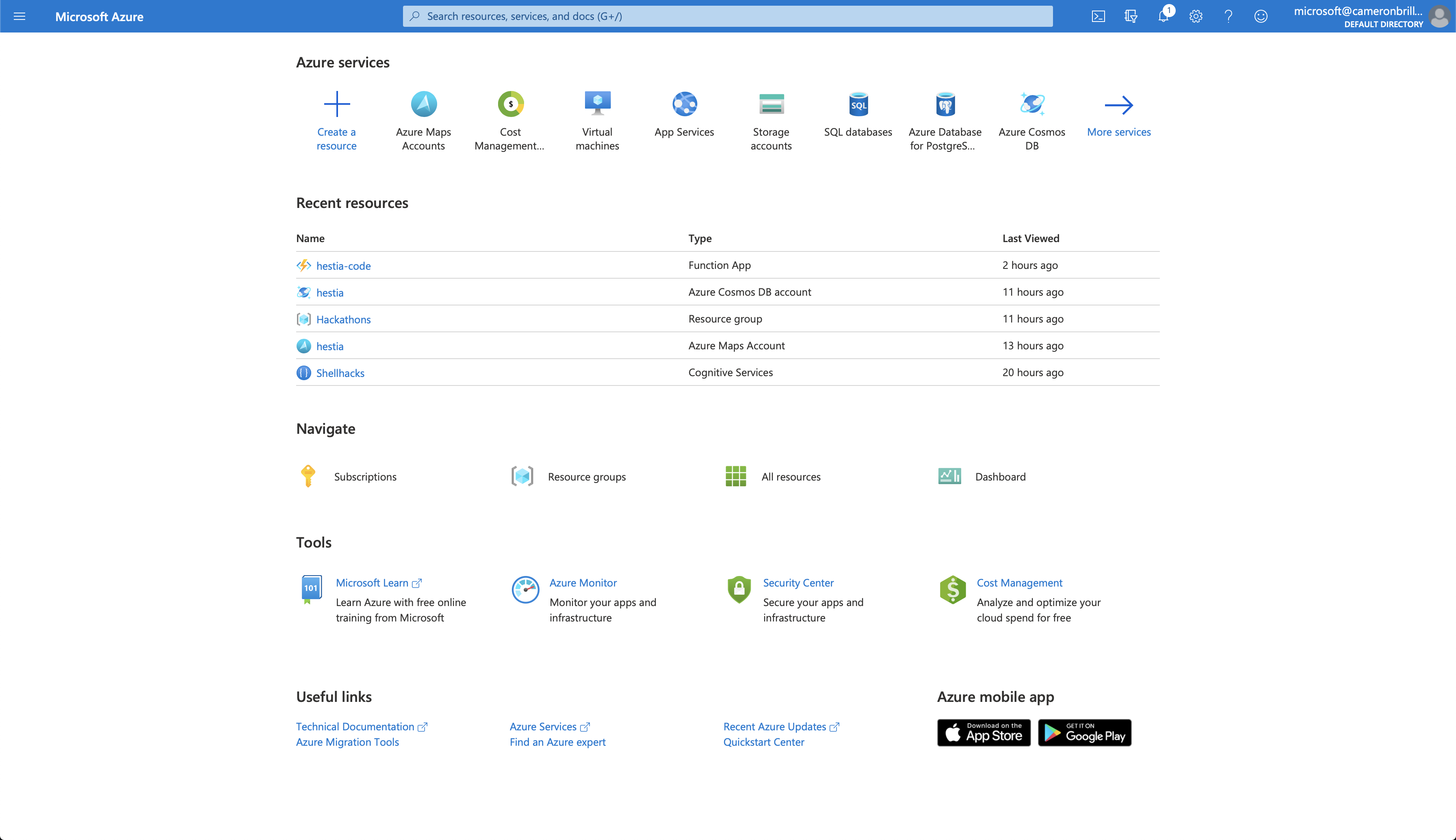The image size is (1456, 840).
Task: Click the Google Play download badge
Action: coord(1084,733)
